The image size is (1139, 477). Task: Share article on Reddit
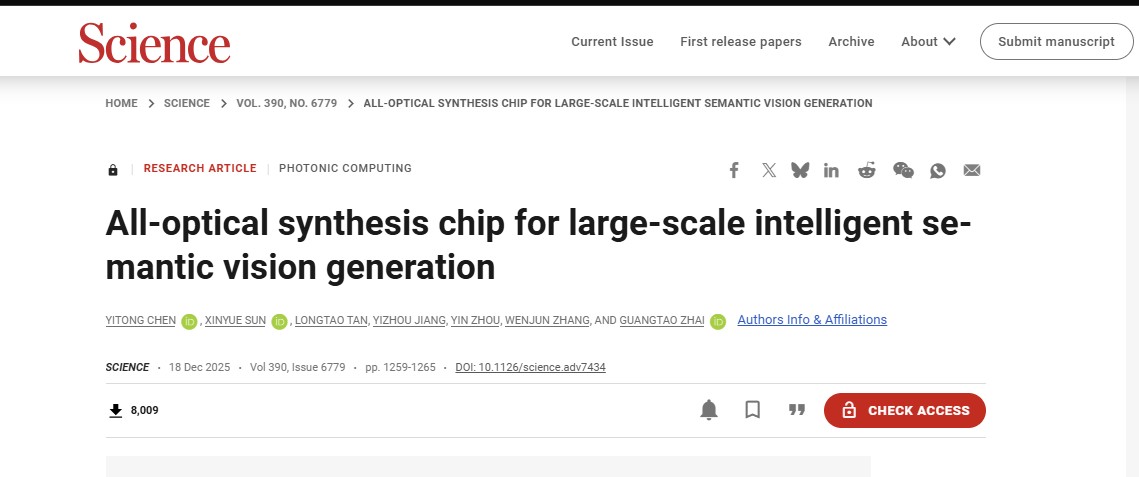[866, 170]
